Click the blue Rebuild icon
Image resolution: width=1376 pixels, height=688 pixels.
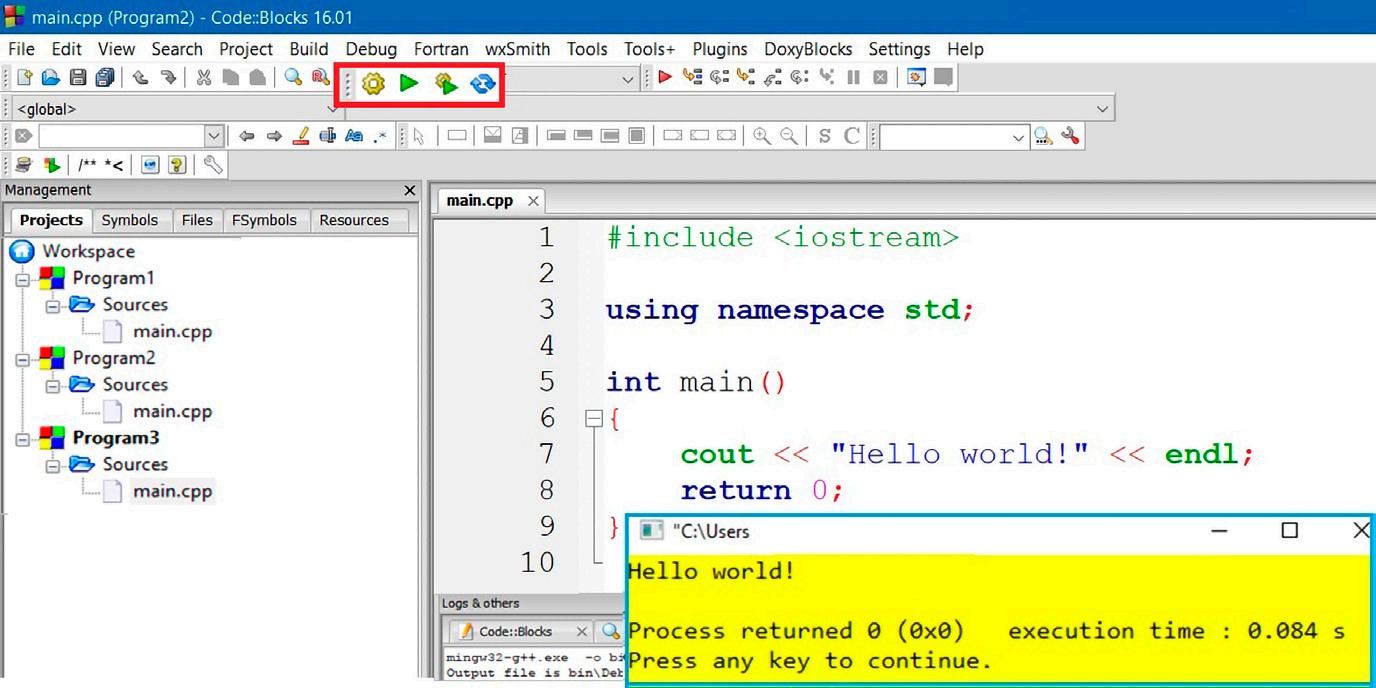pos(483,84)
